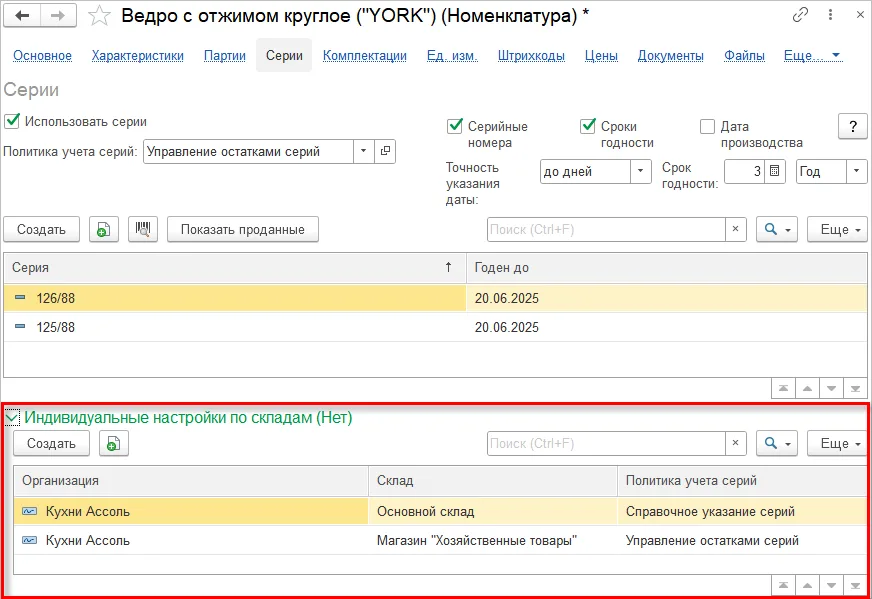Screen dimensions: 872x599
Task: Collapse Индивидуальные настройки по складам section
Action: [12, 417]
